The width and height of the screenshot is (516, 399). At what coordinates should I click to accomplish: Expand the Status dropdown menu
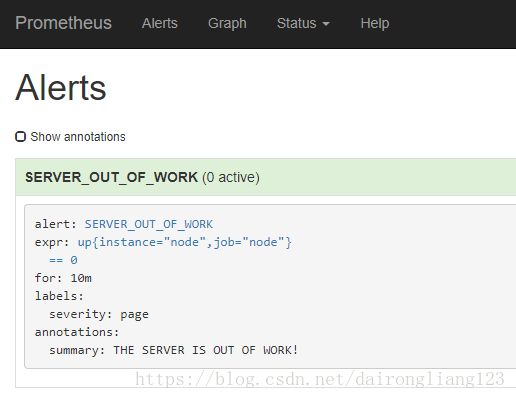tap(303, 23)
